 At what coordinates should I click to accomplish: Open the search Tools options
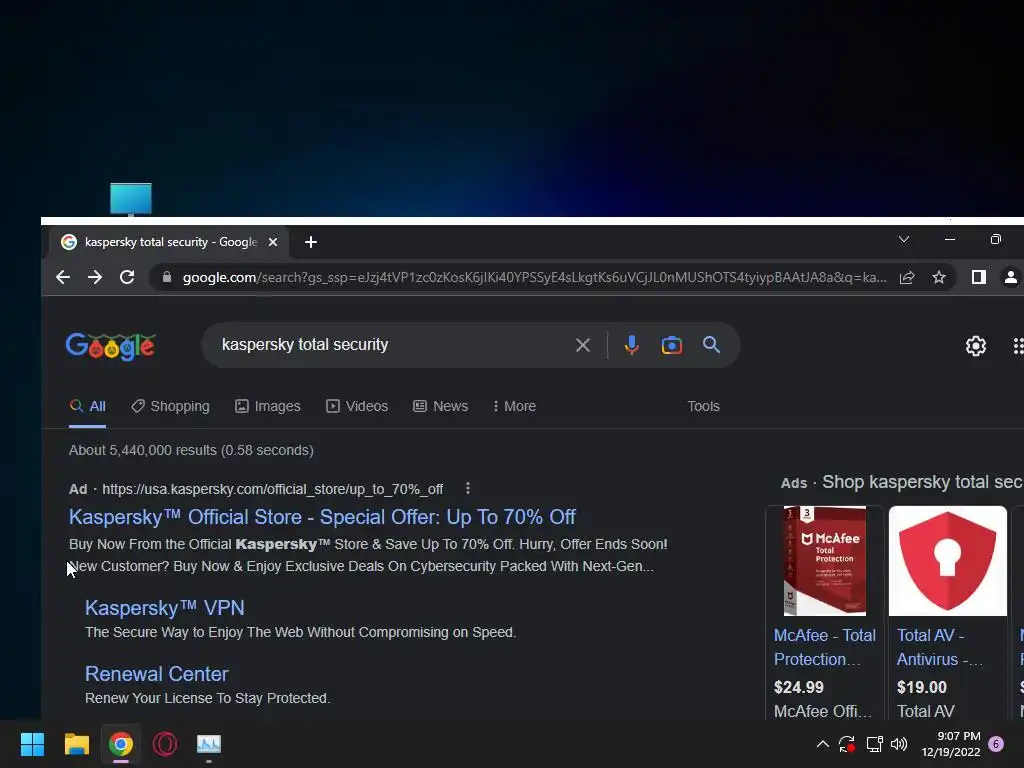pos(703,406)
